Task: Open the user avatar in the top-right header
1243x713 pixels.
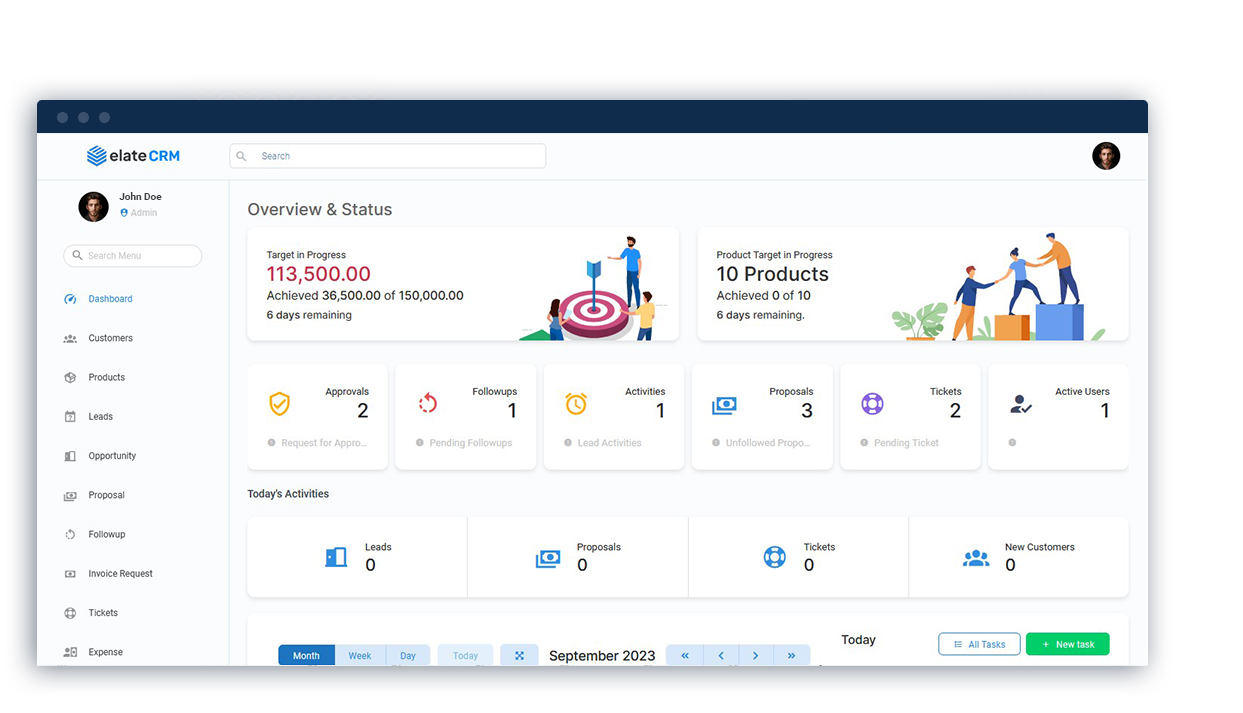Action: tap(1106, 156)
